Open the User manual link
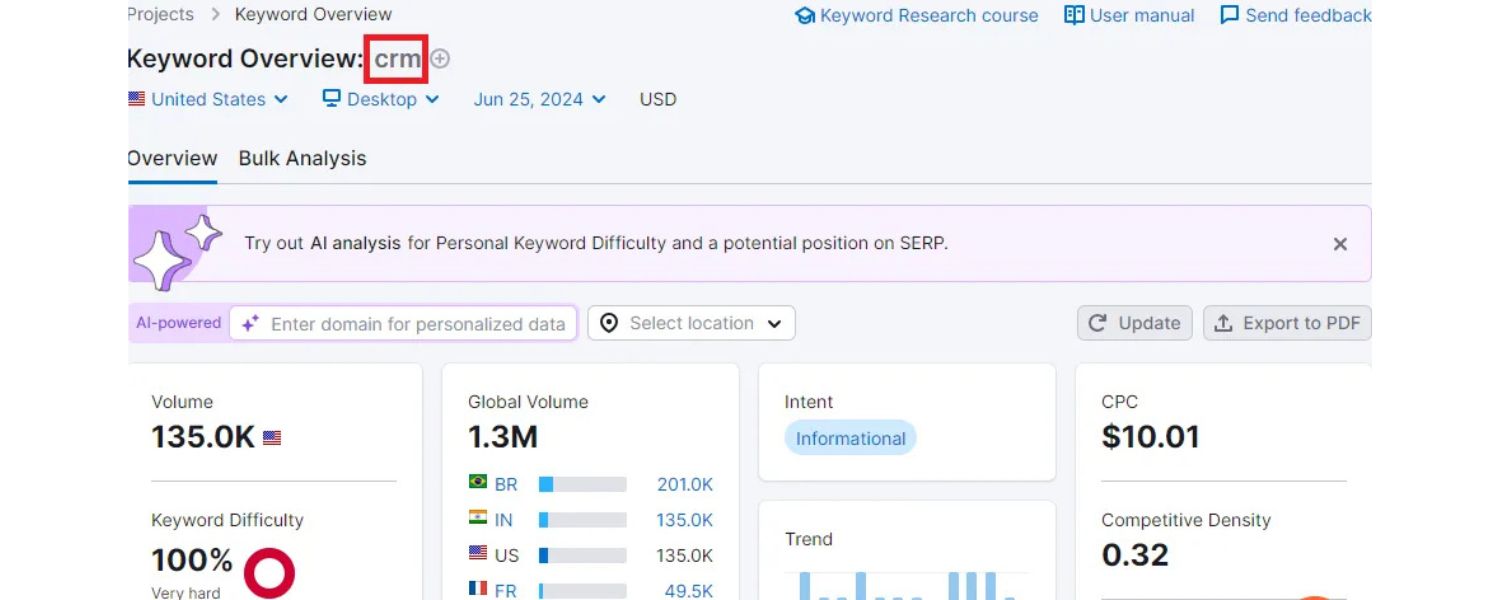 [x=1130, y=16]
